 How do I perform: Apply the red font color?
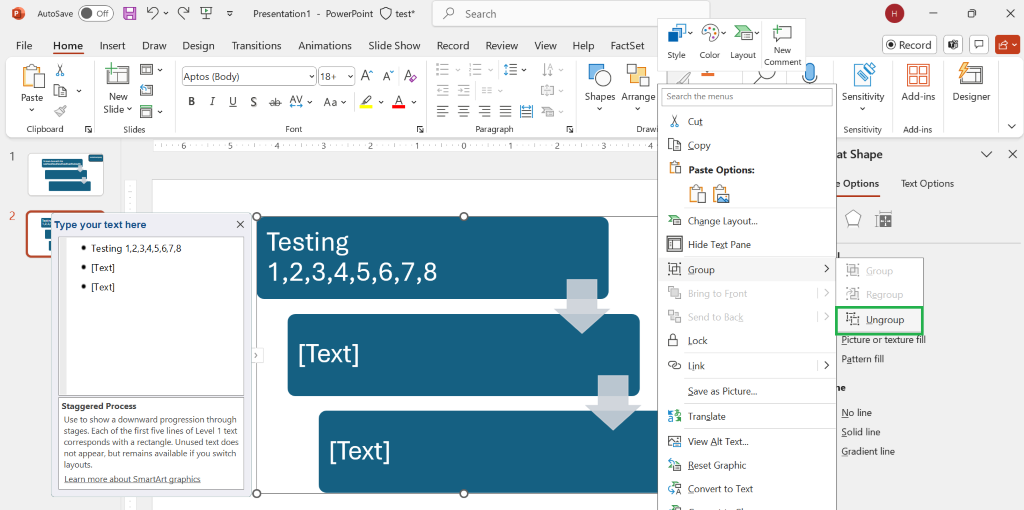[x=398, y=102]
